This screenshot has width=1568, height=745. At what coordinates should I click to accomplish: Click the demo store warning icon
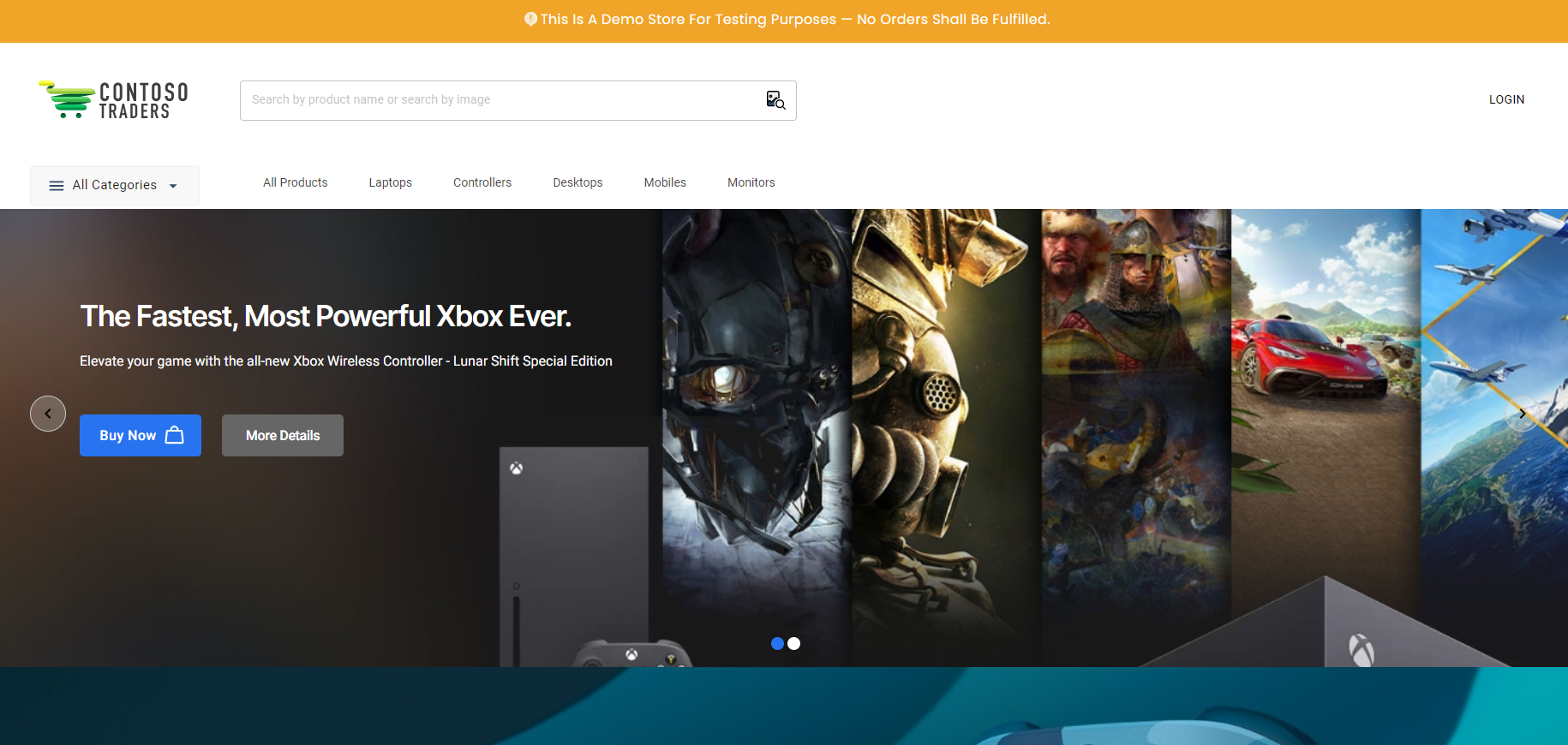(x=530, y=19)
